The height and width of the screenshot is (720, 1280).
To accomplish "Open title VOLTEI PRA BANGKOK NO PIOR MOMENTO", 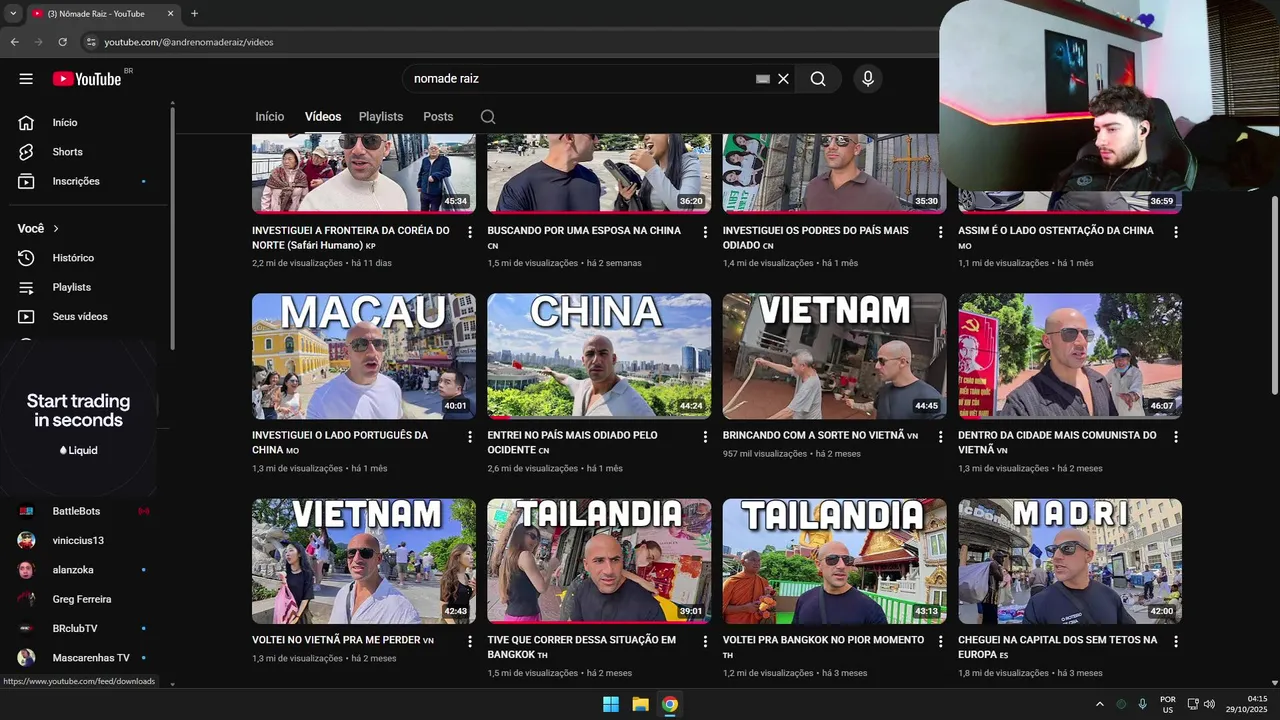I will click(823, 647).
